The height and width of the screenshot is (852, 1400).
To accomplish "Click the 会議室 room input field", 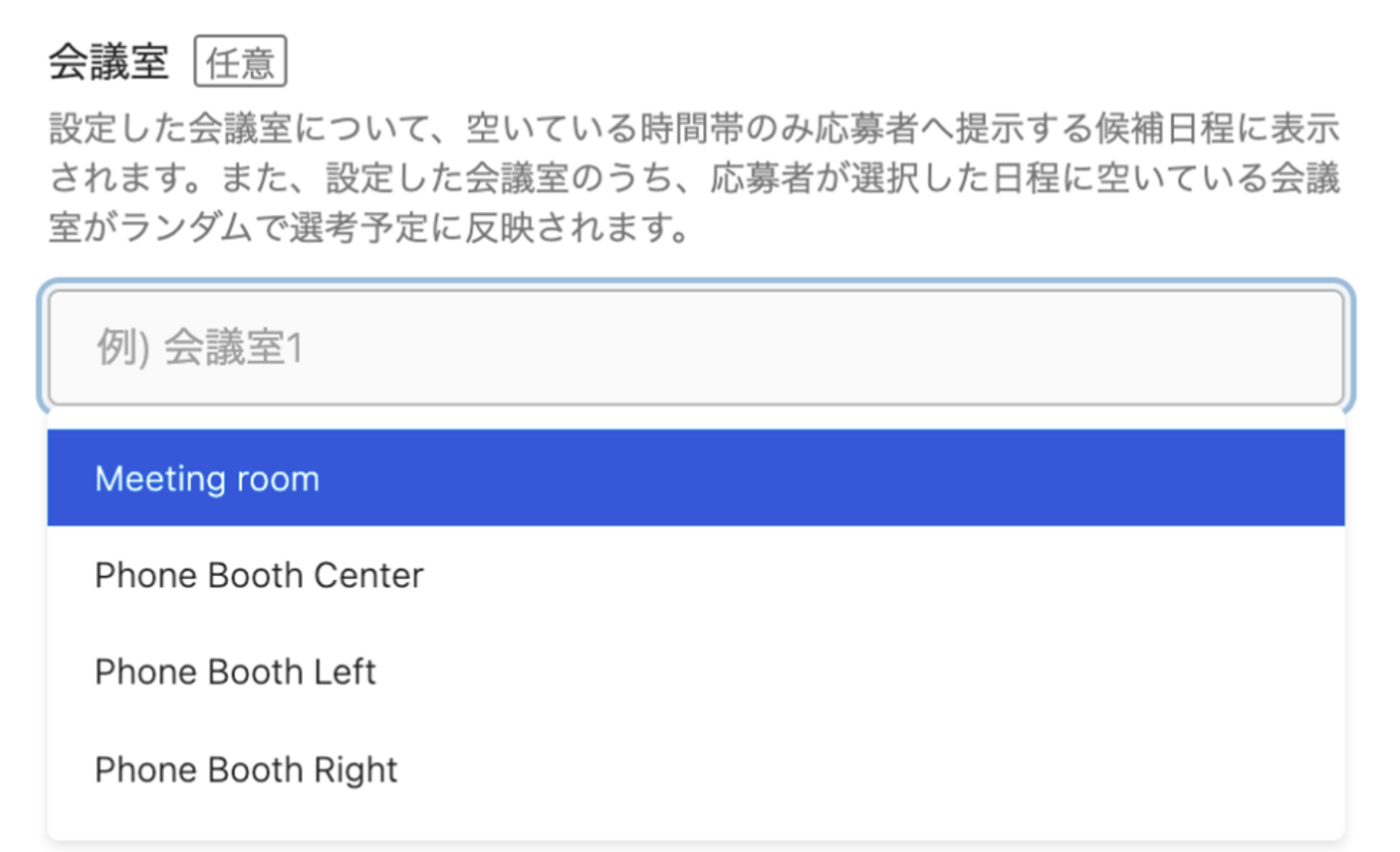I will click(696, 348).
